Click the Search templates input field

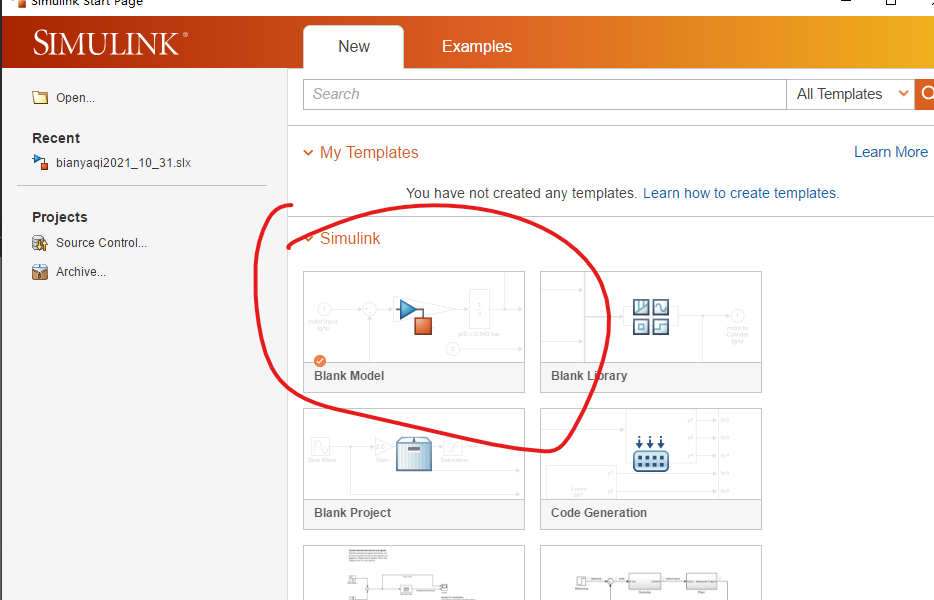click(544, 94)
